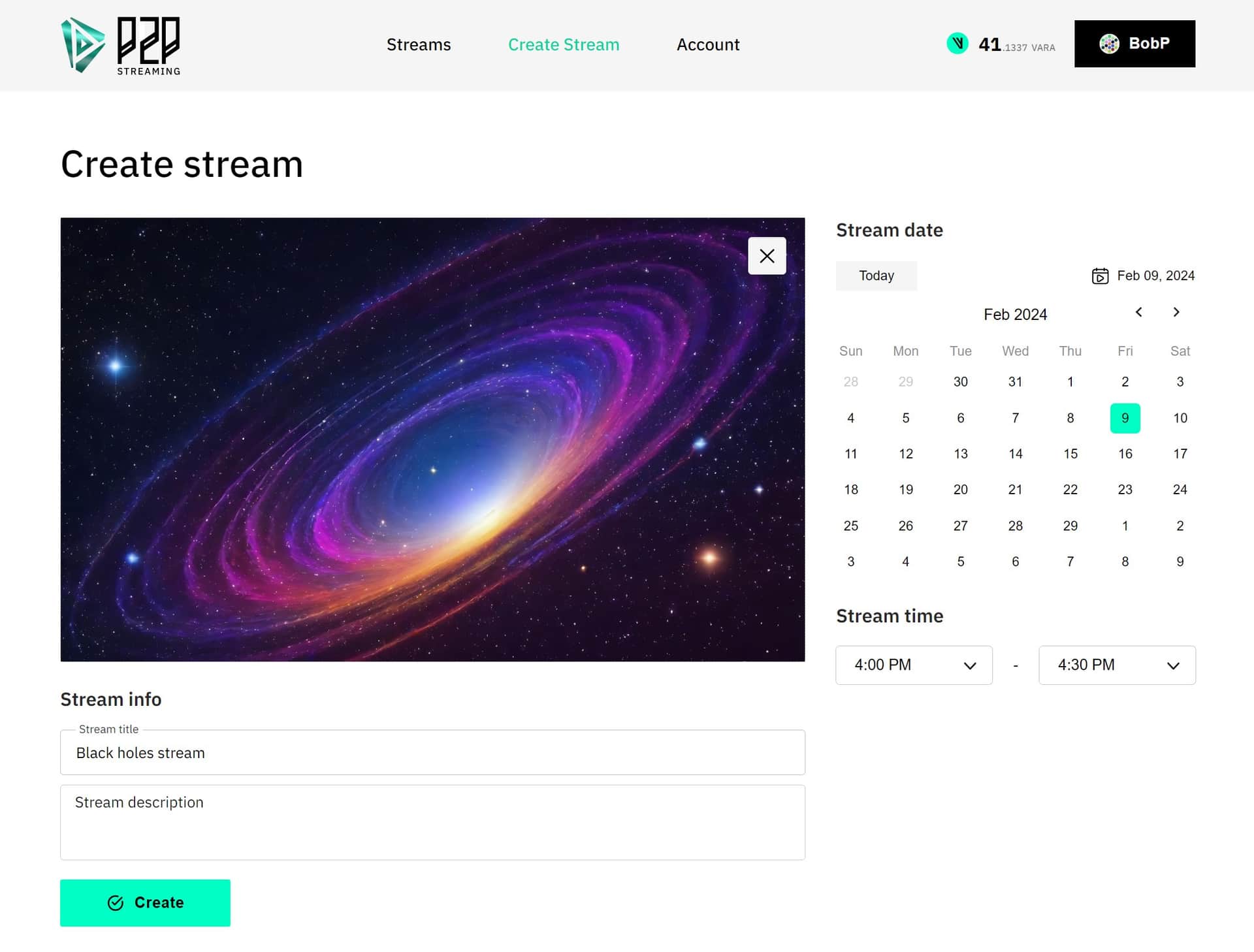This screenshot has height=952, width=1254.
Task: Click the P2P Streaming logo
Action: tap(121, 45)
